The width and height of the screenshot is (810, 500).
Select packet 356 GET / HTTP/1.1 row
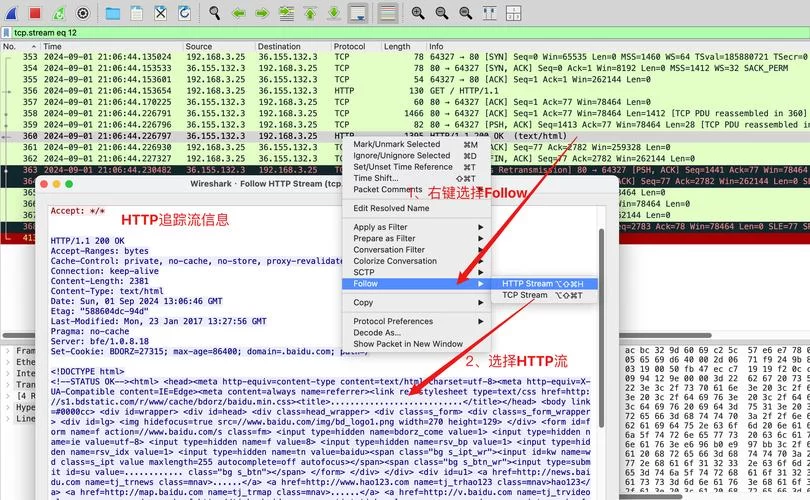pyautogui.click(x=405, y=91)
